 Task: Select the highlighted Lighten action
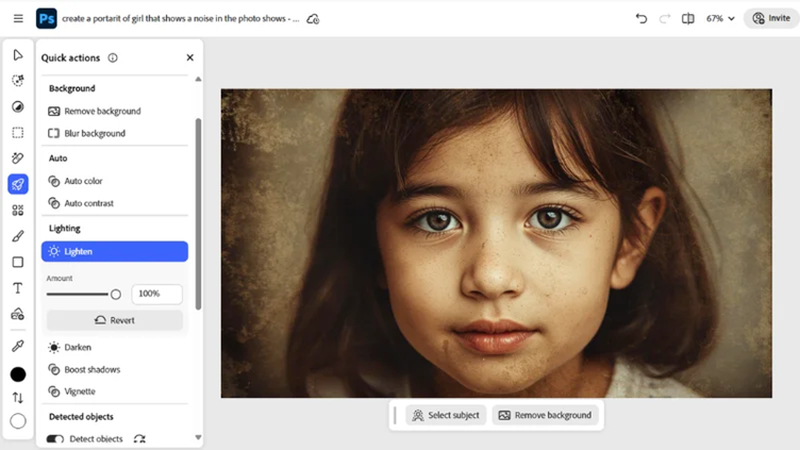pos(115,252)
